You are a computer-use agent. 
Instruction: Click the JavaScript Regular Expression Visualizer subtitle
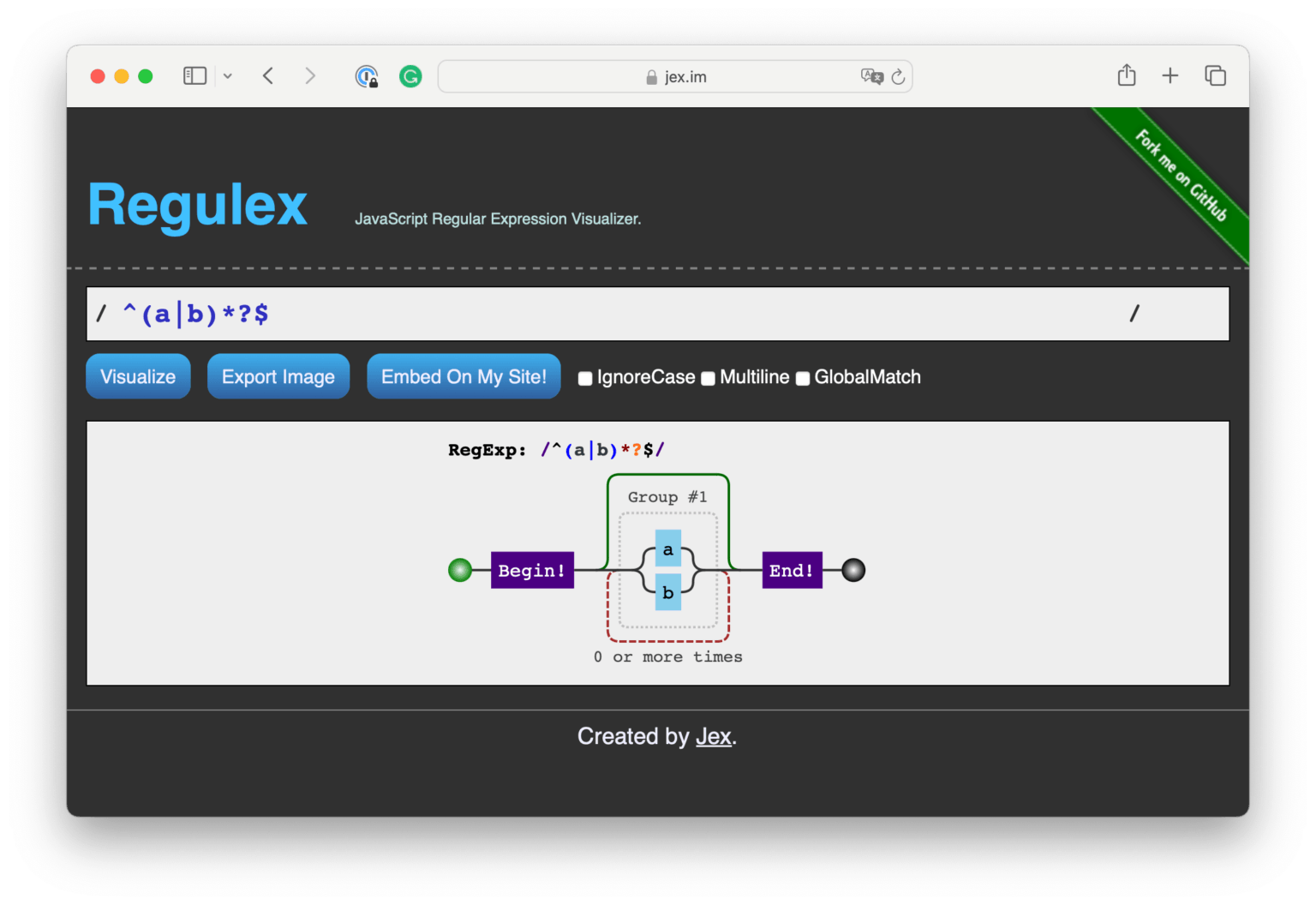(x=498, y=219)
